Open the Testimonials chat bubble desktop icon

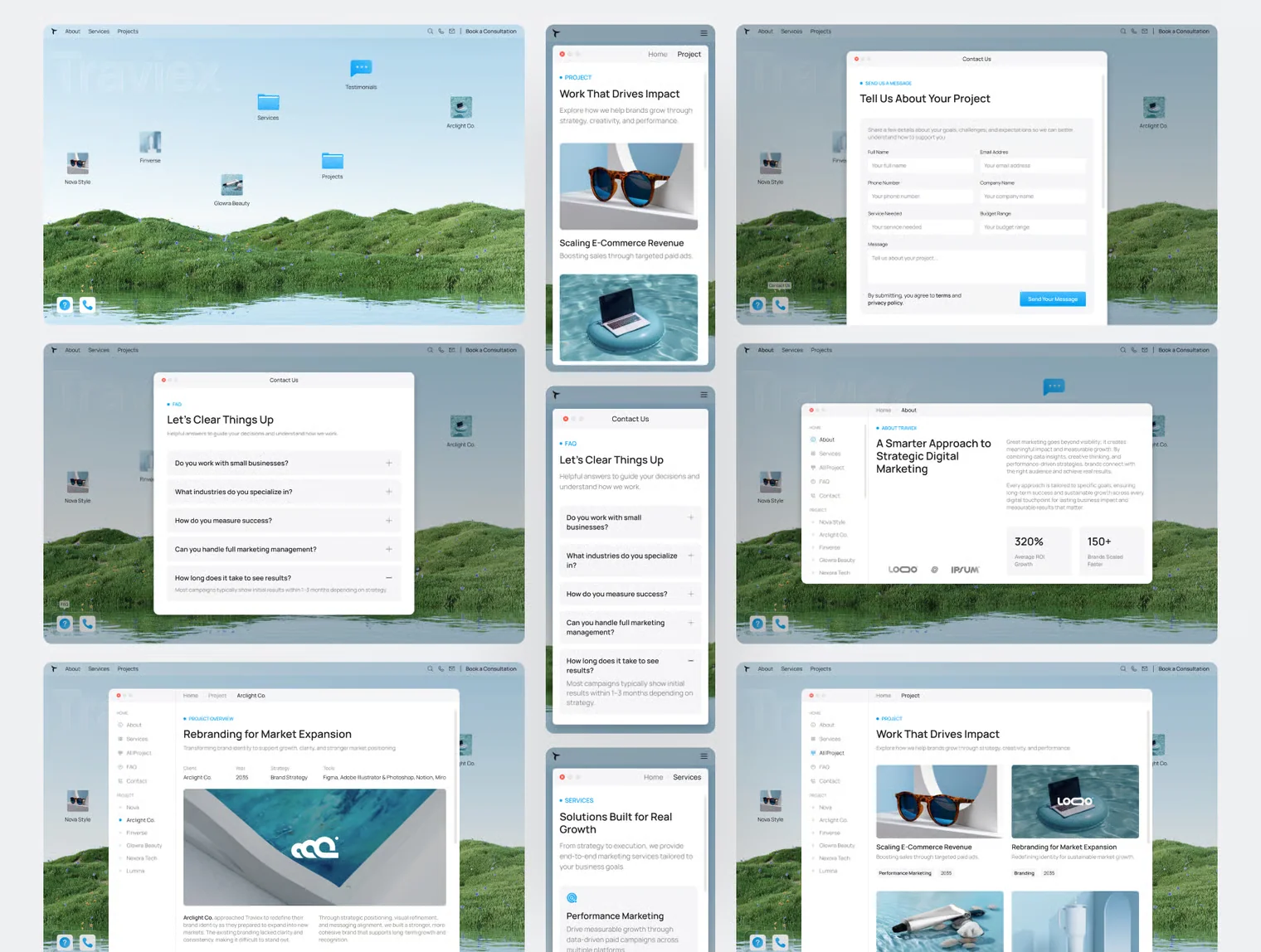click(x=361, y=68)
